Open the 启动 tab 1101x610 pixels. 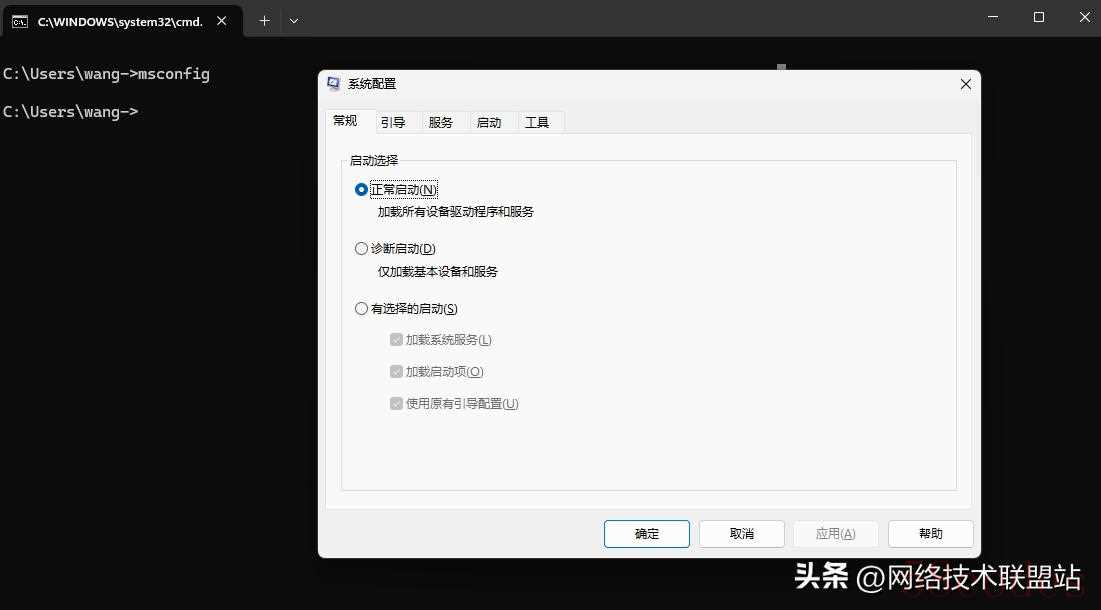pyautogui.click(x=489, y=122)
